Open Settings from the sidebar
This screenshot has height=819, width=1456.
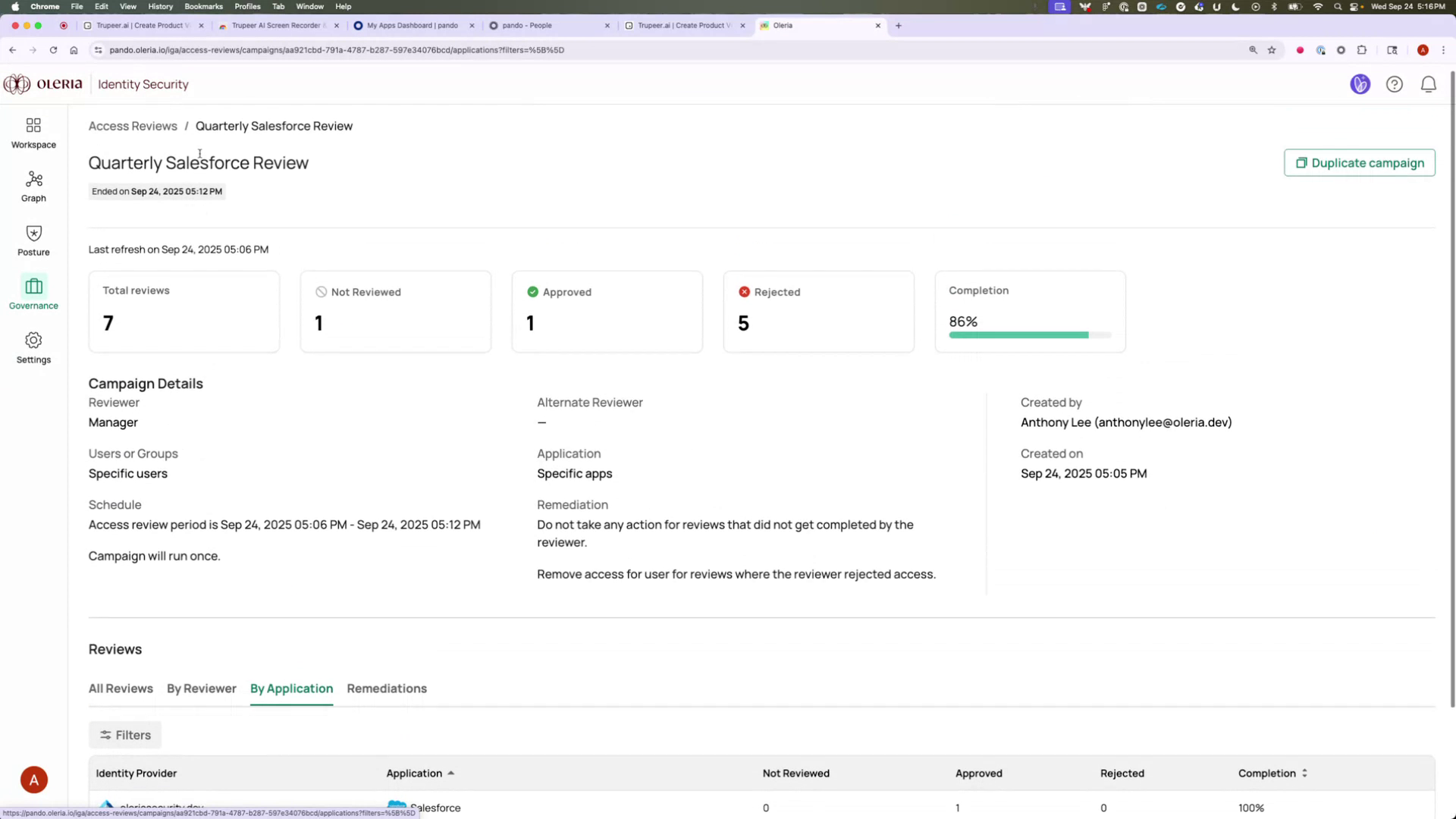pyautogui.click(x=33, y=347)
